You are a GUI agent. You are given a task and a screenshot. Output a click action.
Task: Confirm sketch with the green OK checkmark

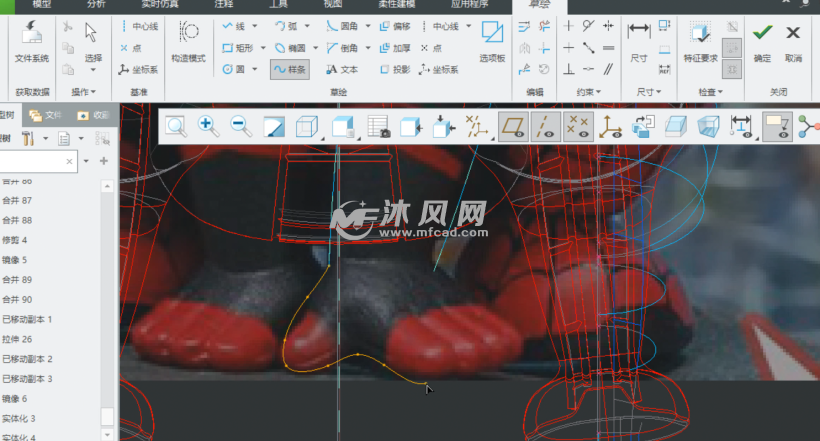pyautogui.click(x=762, y=42)
